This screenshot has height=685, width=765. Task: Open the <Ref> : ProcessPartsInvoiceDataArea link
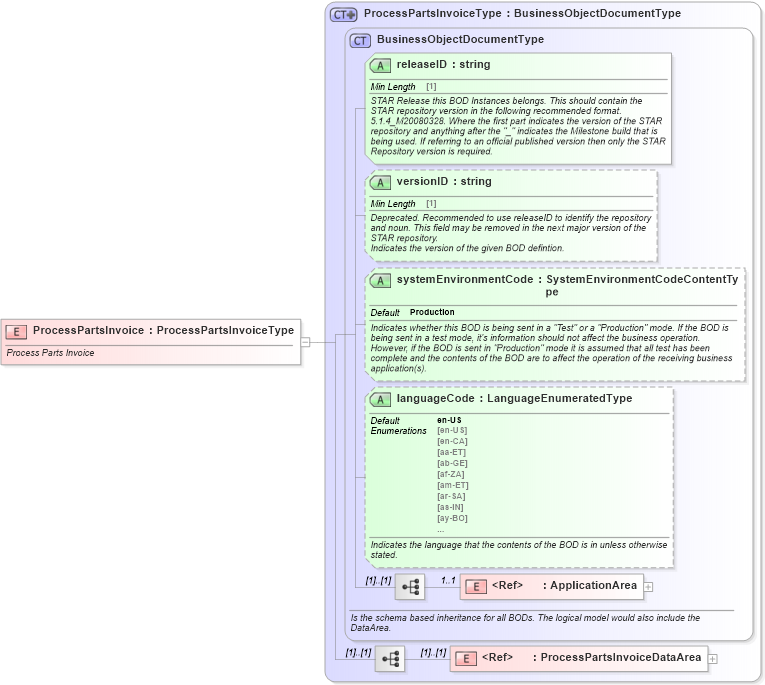tap(591, 658)
